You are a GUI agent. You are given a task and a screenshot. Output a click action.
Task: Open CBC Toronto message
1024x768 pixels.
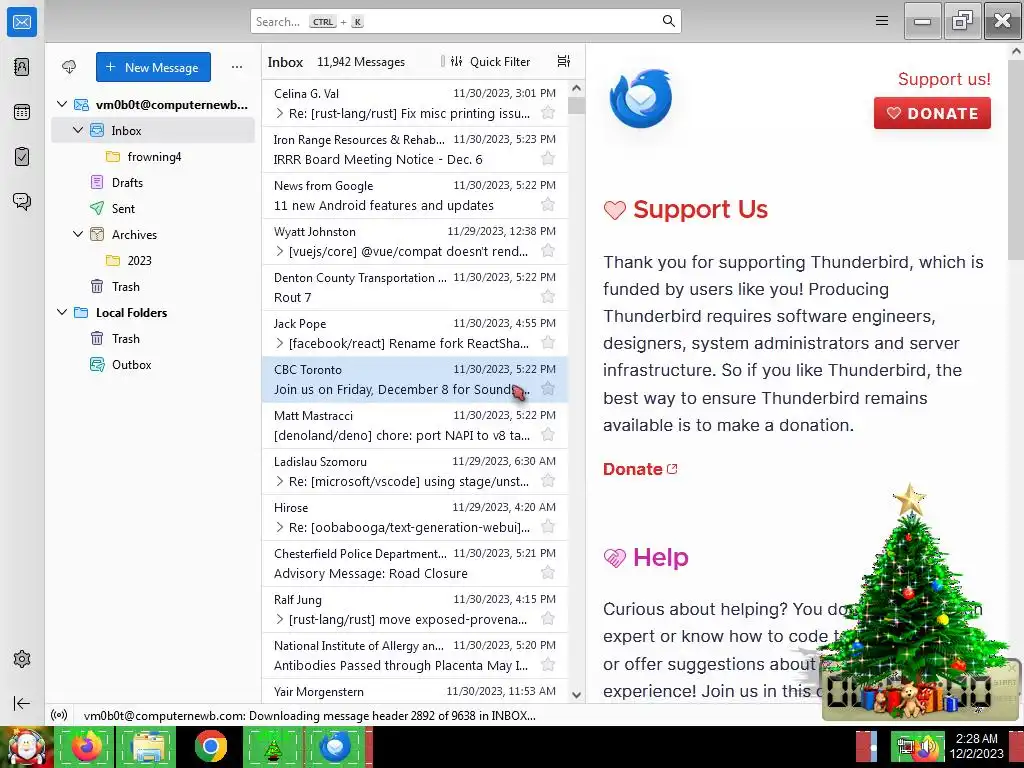415,379
